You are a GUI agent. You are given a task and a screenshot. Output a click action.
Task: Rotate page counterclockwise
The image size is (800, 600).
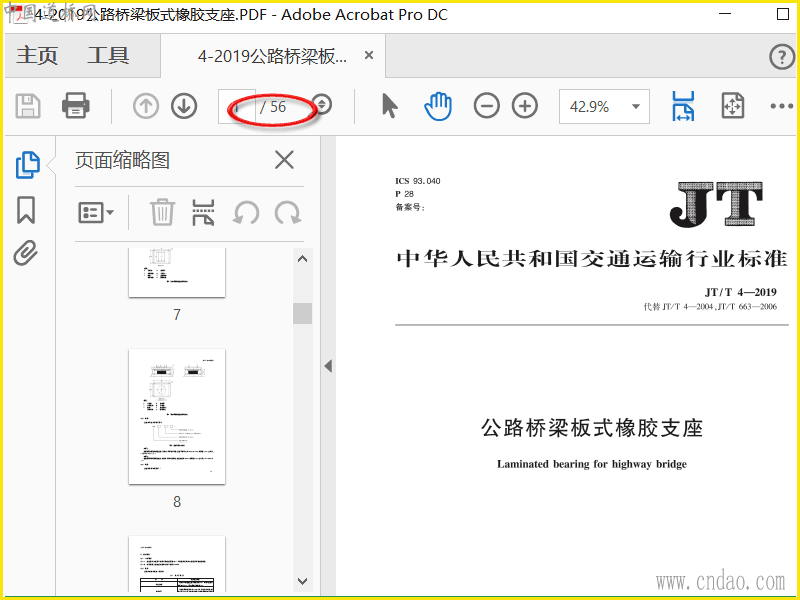point(246,212)
